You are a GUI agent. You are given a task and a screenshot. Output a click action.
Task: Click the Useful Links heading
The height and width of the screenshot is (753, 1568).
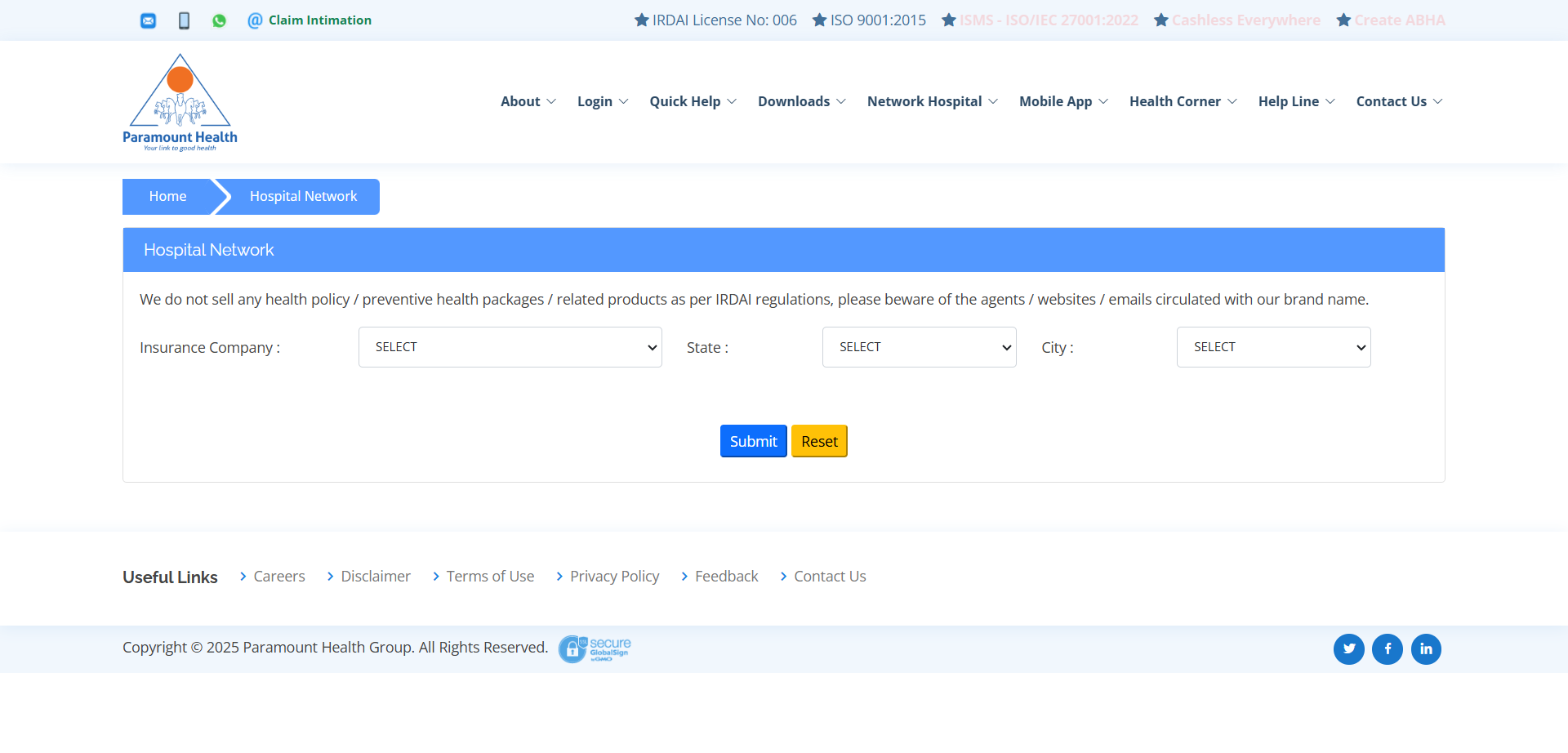click(170, 577)
